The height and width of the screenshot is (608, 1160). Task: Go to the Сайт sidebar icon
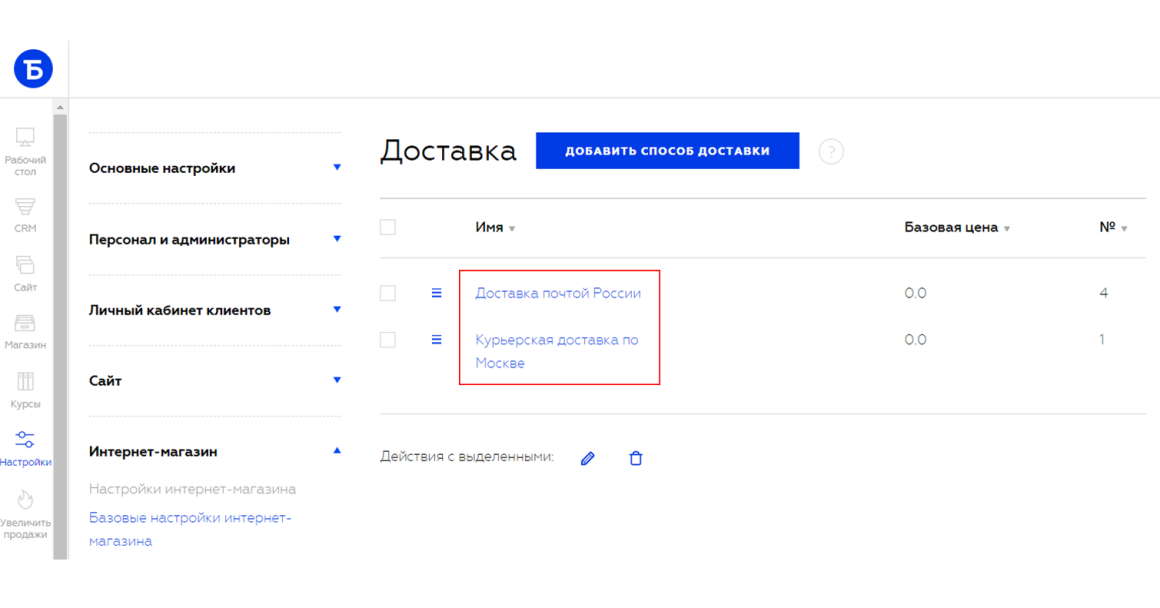(x=25, y=274)
